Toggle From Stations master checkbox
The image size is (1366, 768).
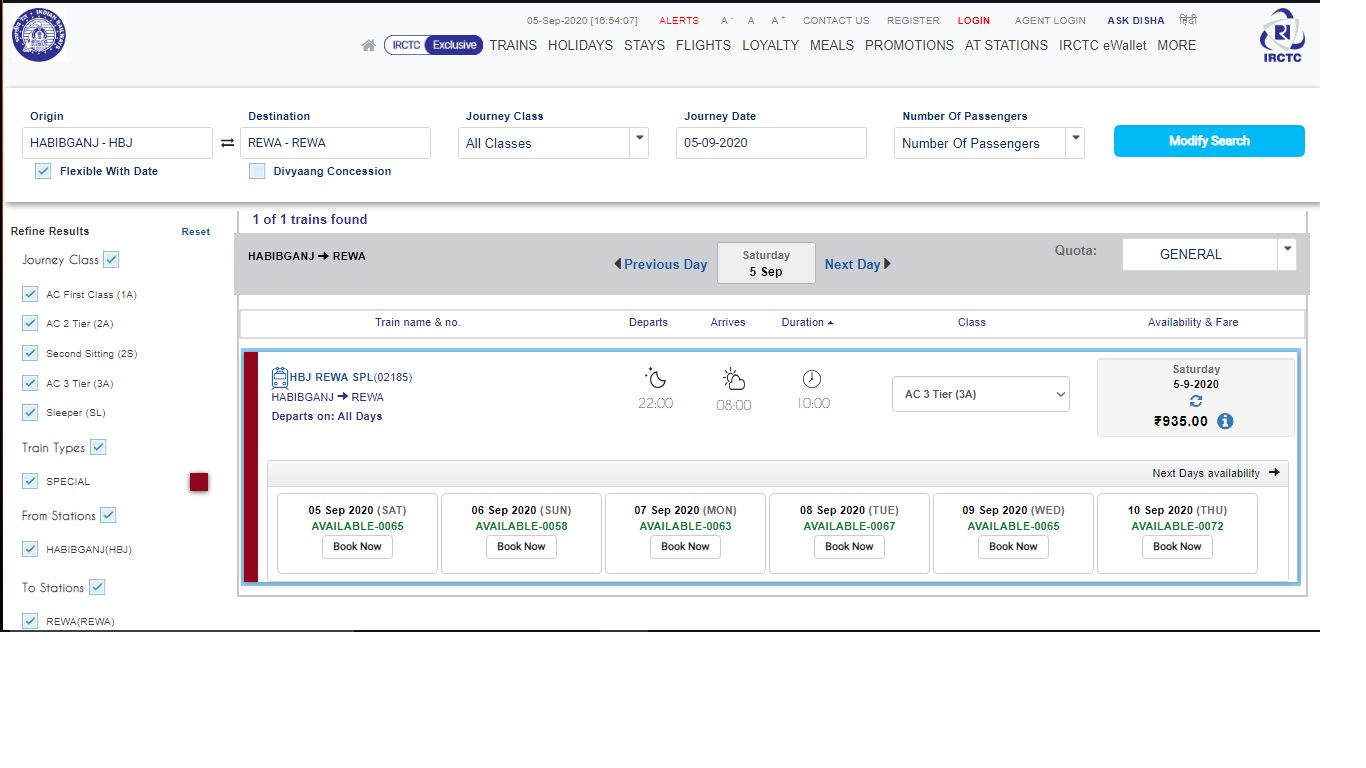pyautogui.click(x=108, y=516)
